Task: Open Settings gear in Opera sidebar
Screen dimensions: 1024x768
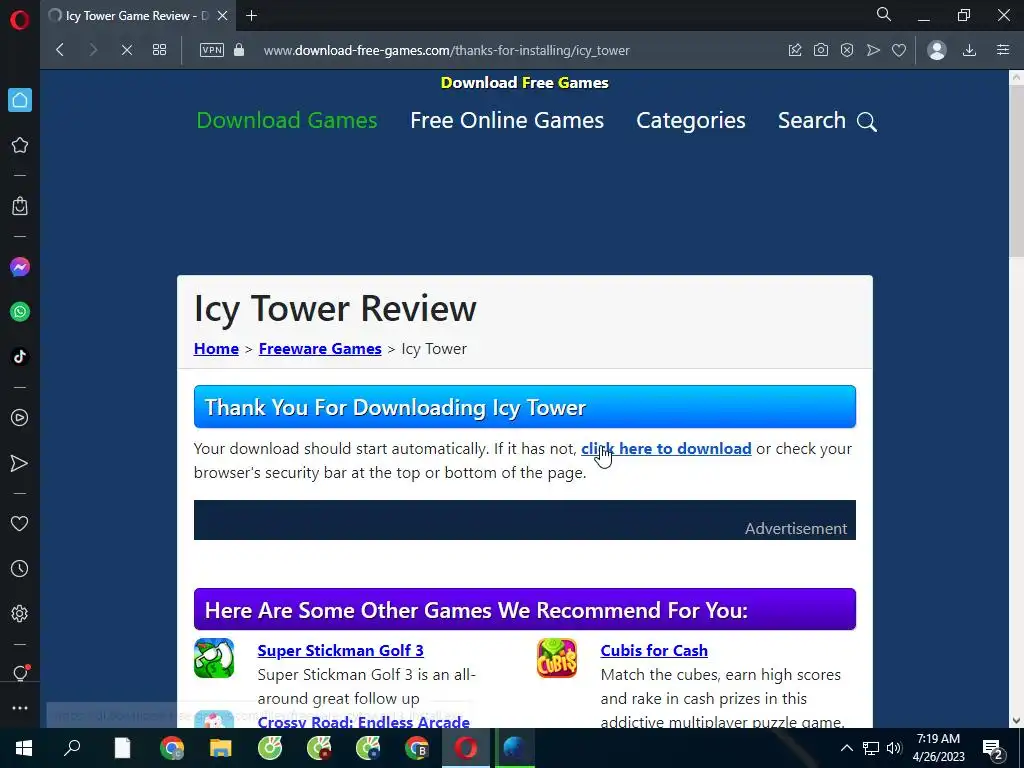Action: (20, 614)
